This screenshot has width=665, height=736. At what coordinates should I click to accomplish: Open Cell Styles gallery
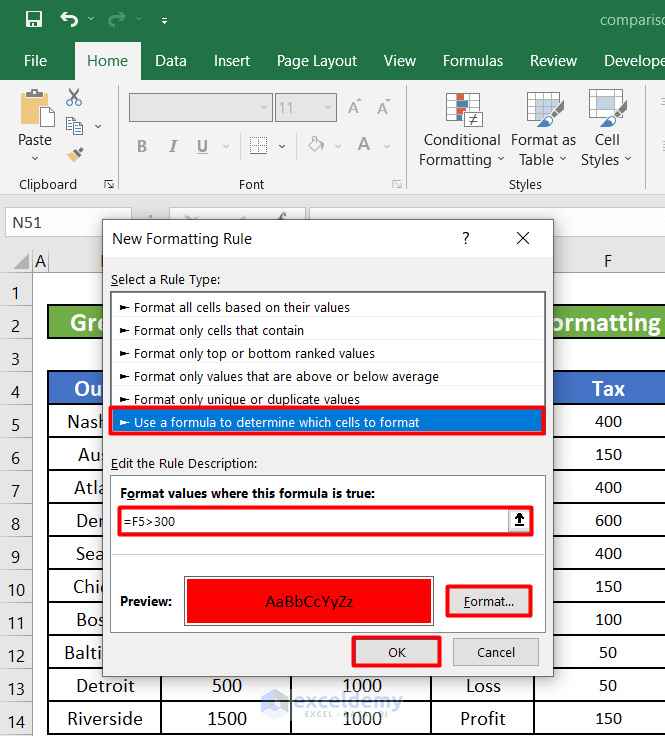point(606,130)
